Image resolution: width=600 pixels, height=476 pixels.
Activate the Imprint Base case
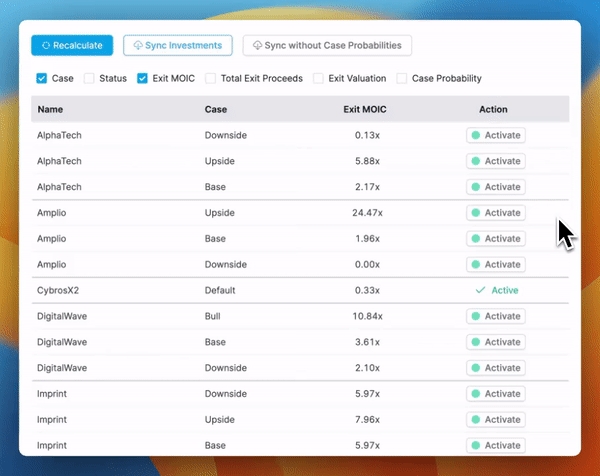(x=496, y=445)
